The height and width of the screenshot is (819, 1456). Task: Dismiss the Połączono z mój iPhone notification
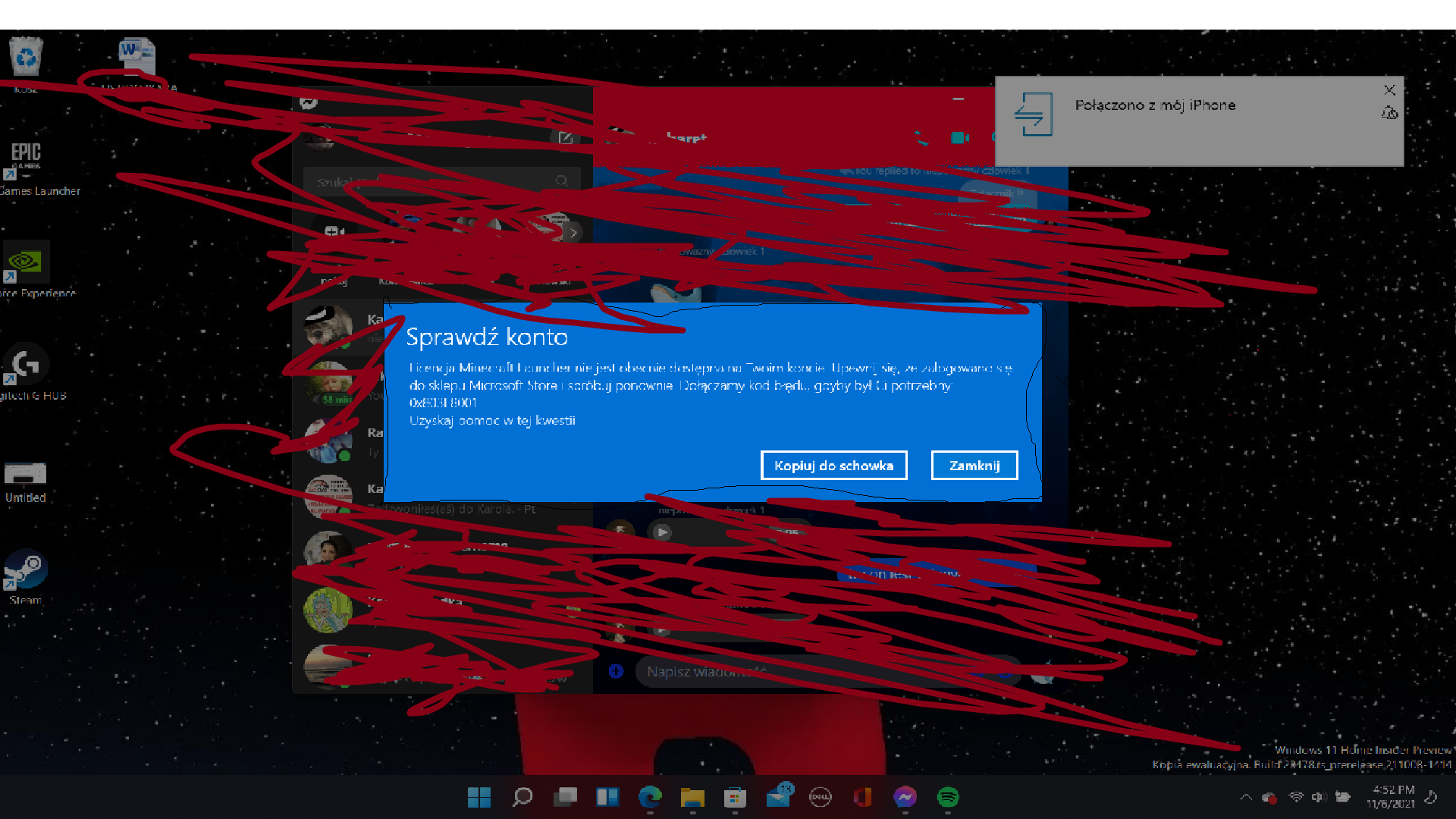(x=1389, y=90)
